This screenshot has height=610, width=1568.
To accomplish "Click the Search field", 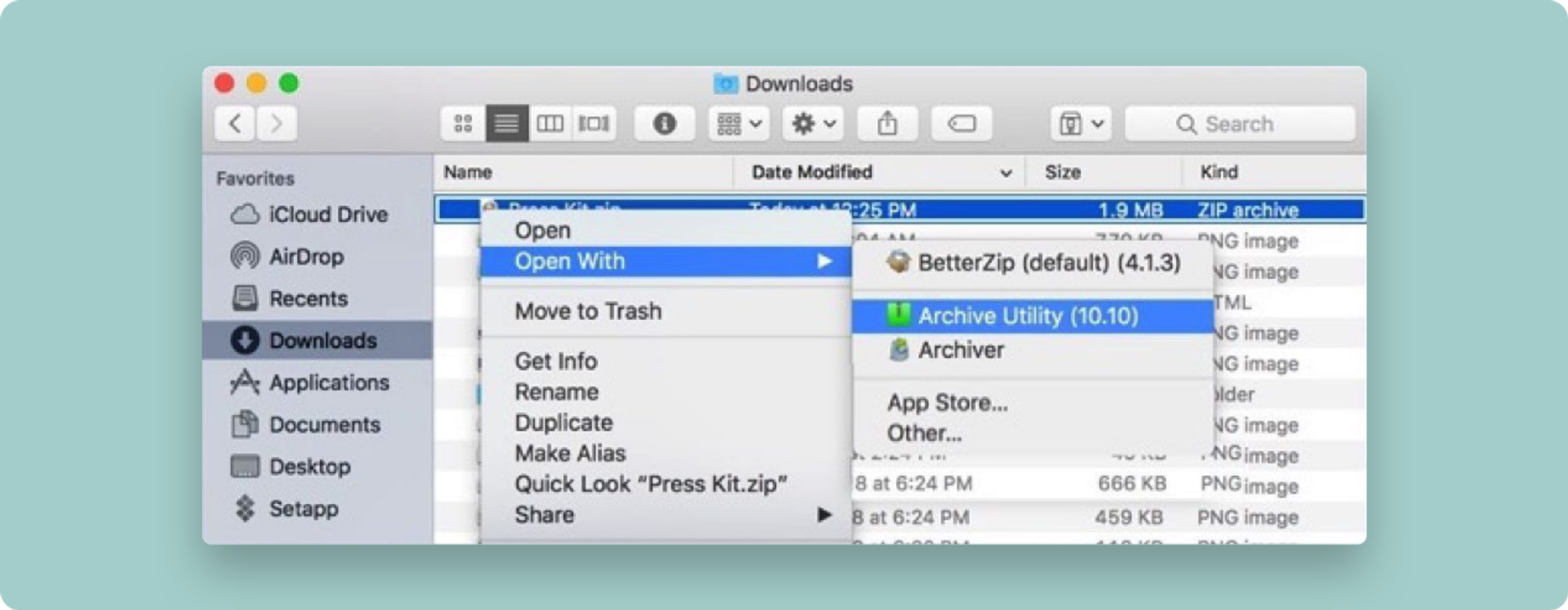I will click(1239, 124).
